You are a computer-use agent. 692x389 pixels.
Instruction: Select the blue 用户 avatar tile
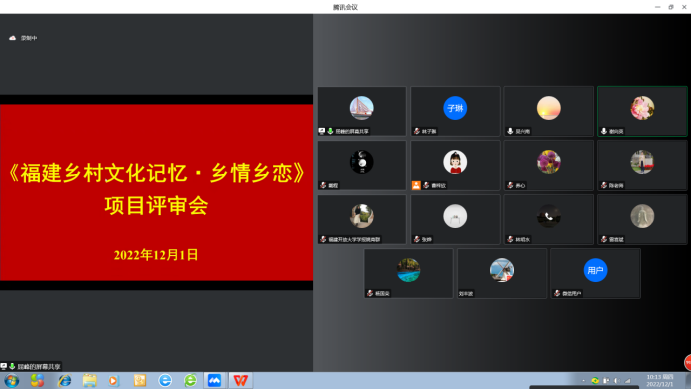[596, 273]
